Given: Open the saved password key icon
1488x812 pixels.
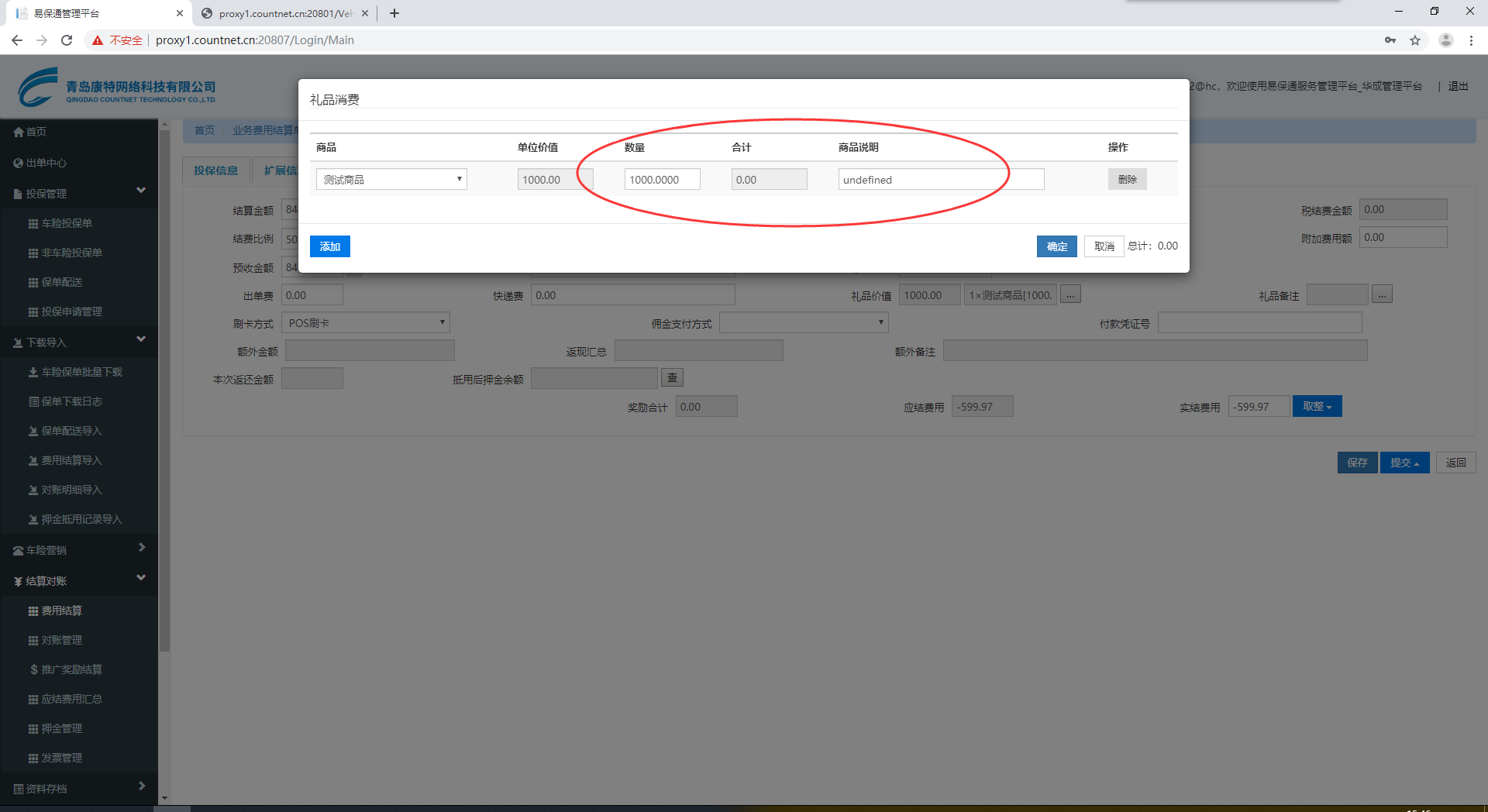Looking at the screenshot, I should [1390, 40].
